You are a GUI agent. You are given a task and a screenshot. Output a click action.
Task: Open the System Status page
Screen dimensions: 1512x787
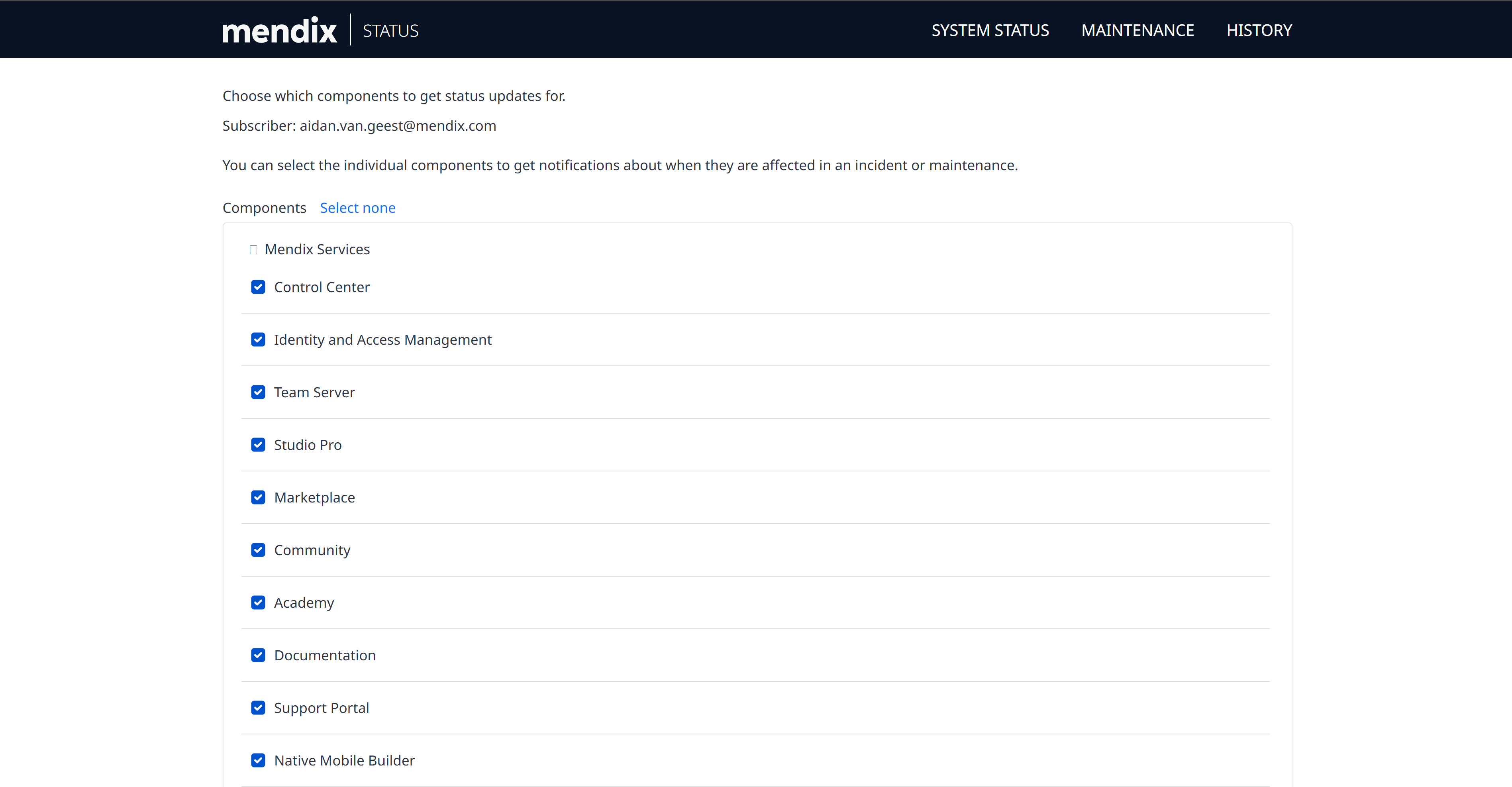(990, 30)
